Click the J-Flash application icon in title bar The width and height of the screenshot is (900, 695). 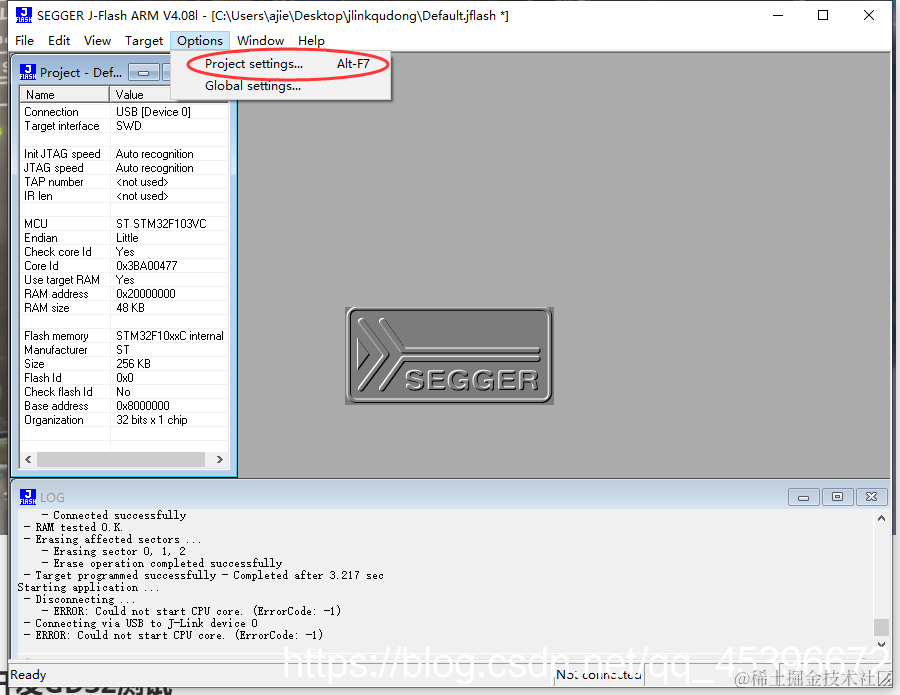click(x=24, y=15)
